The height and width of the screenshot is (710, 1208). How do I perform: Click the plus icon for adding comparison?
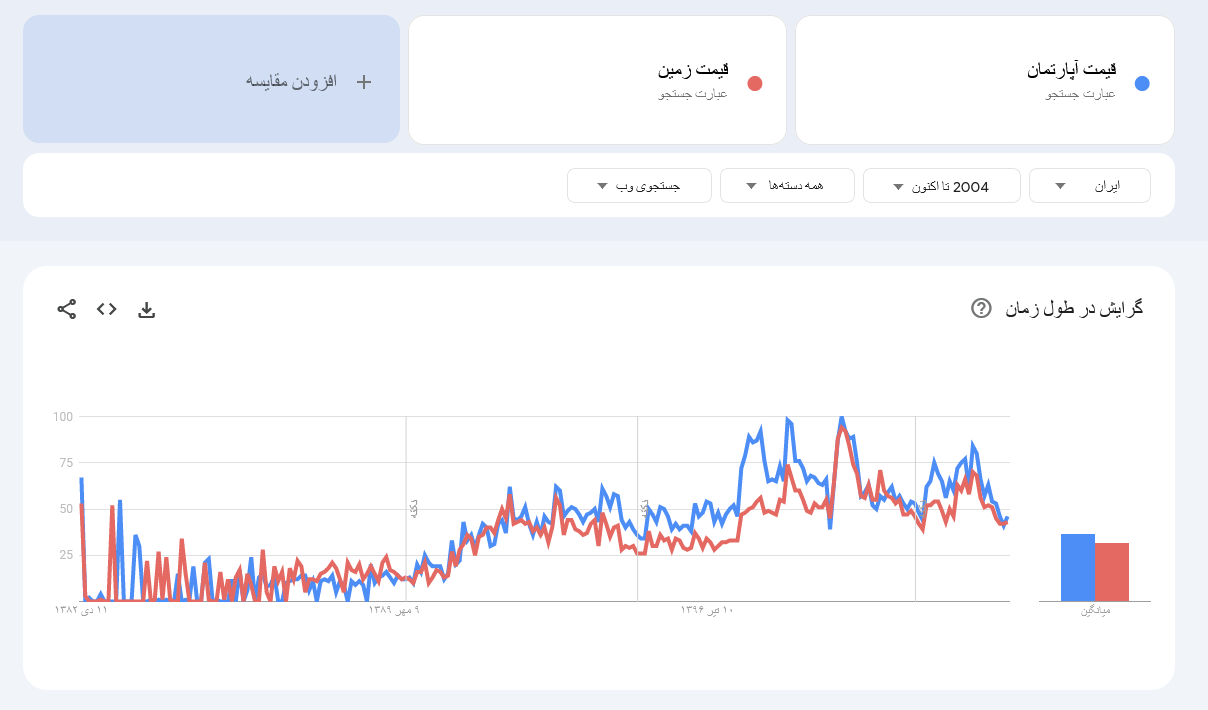pos(364,82)
